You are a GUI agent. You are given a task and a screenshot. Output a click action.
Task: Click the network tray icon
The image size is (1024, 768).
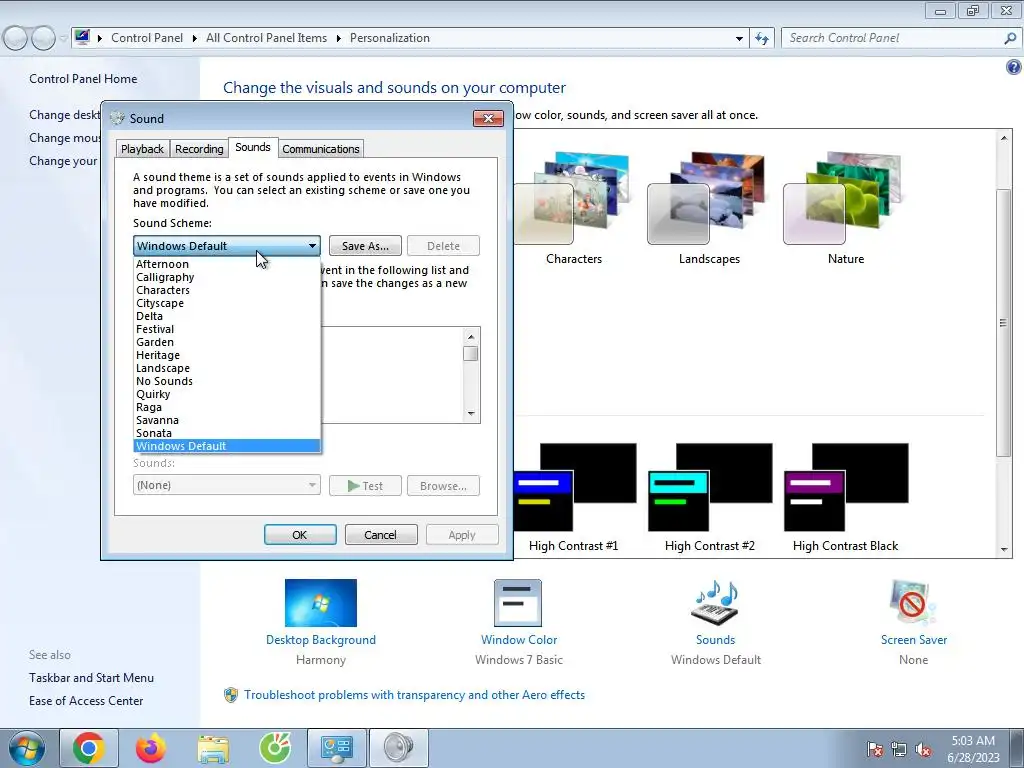pos(899,749)
